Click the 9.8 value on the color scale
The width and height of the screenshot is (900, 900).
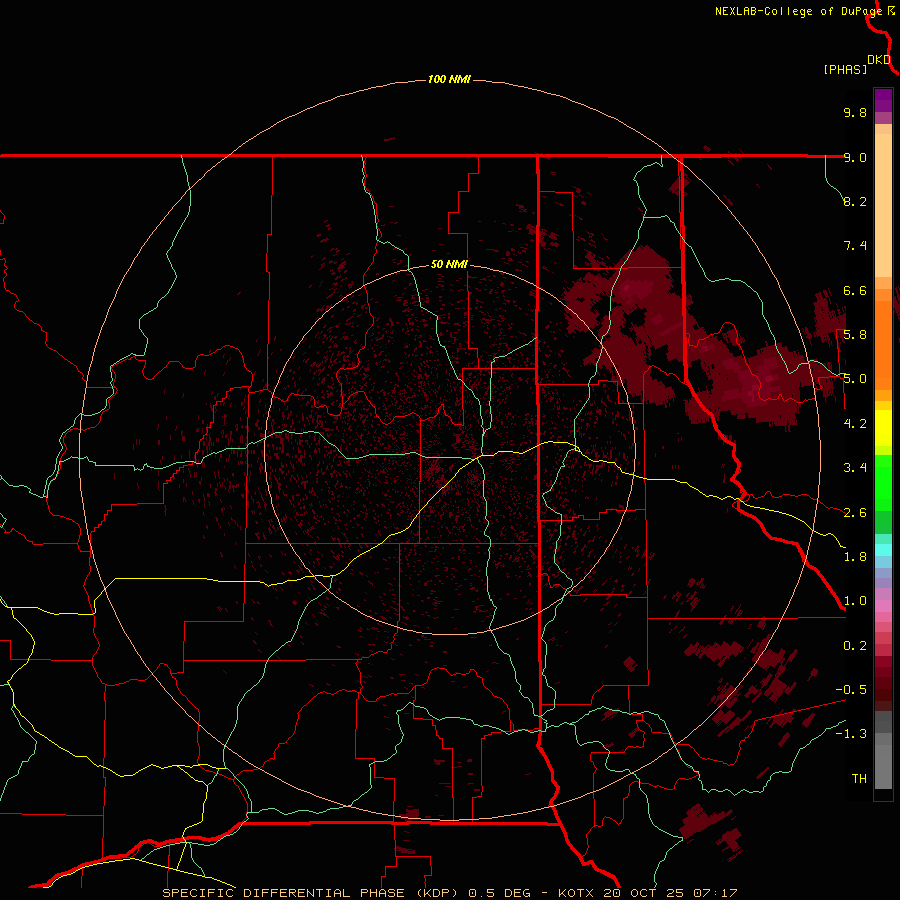pyautogui.click(x=855, y=112)
